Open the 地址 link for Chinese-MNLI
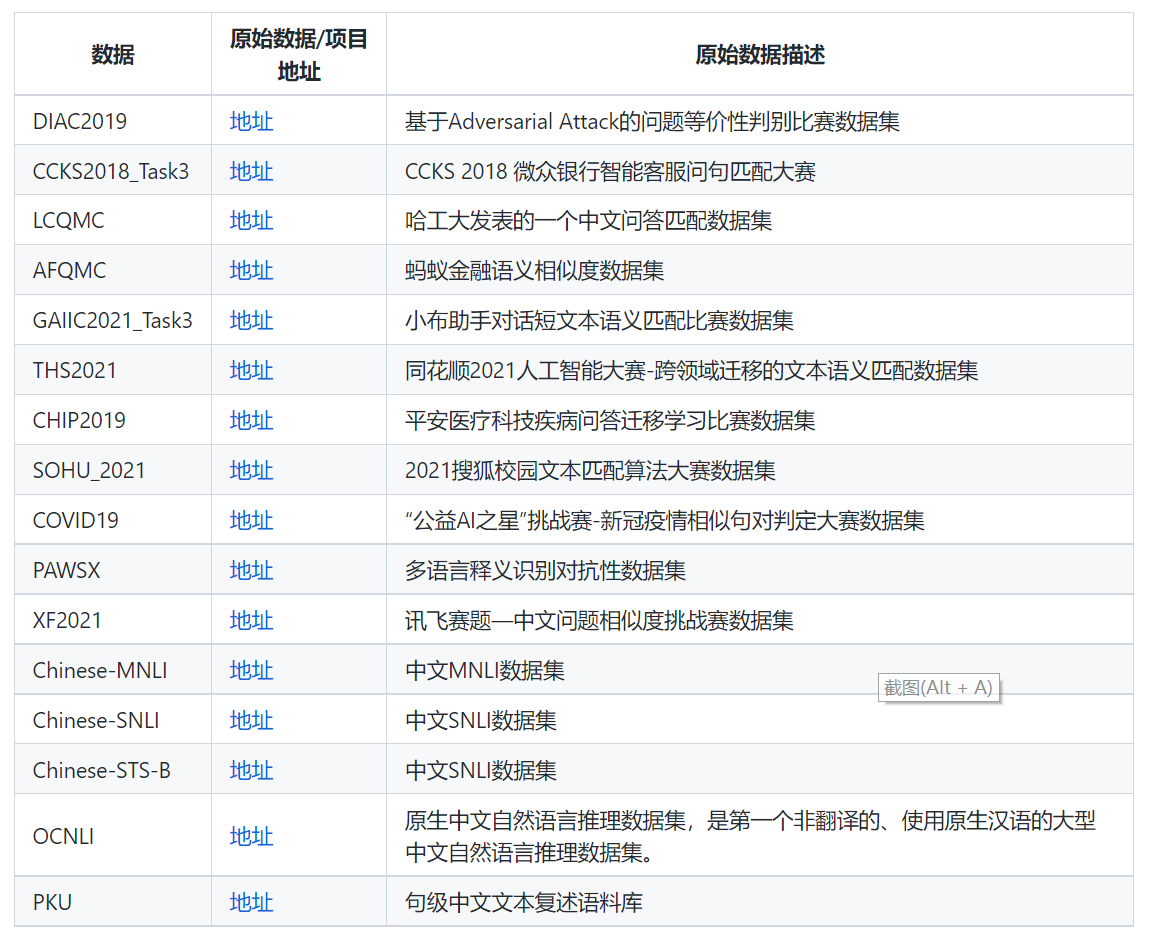Viewport: 1152px width, 939px height. pyautogui.click(x=251, y=670)
